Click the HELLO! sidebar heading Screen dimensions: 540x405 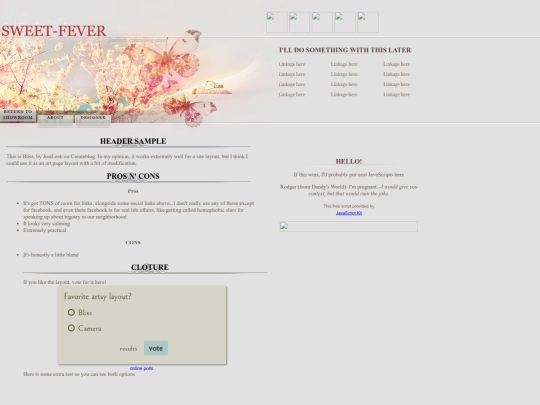click(x=349, y=162)
